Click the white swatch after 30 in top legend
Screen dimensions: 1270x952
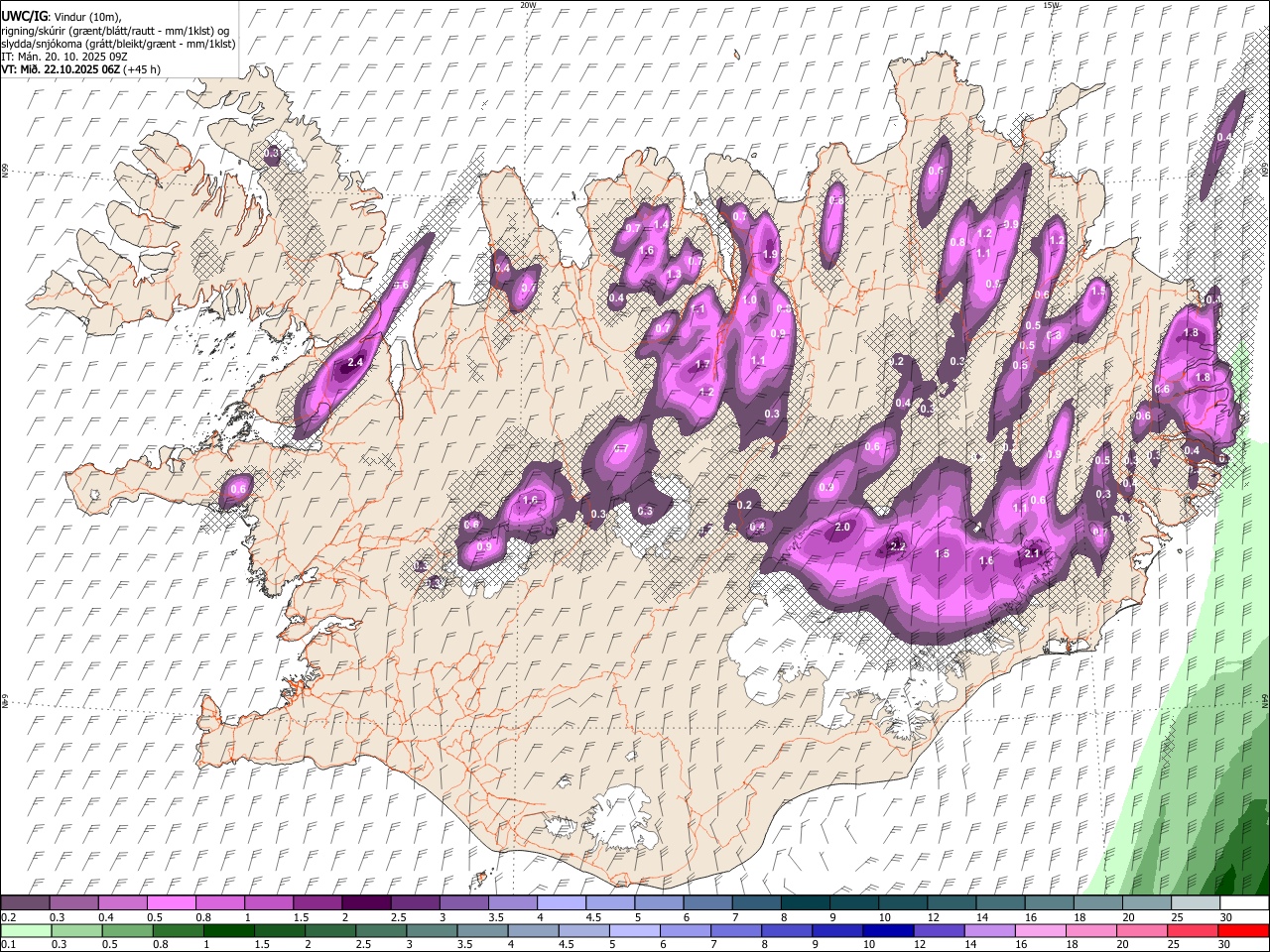pos(1244,902)
